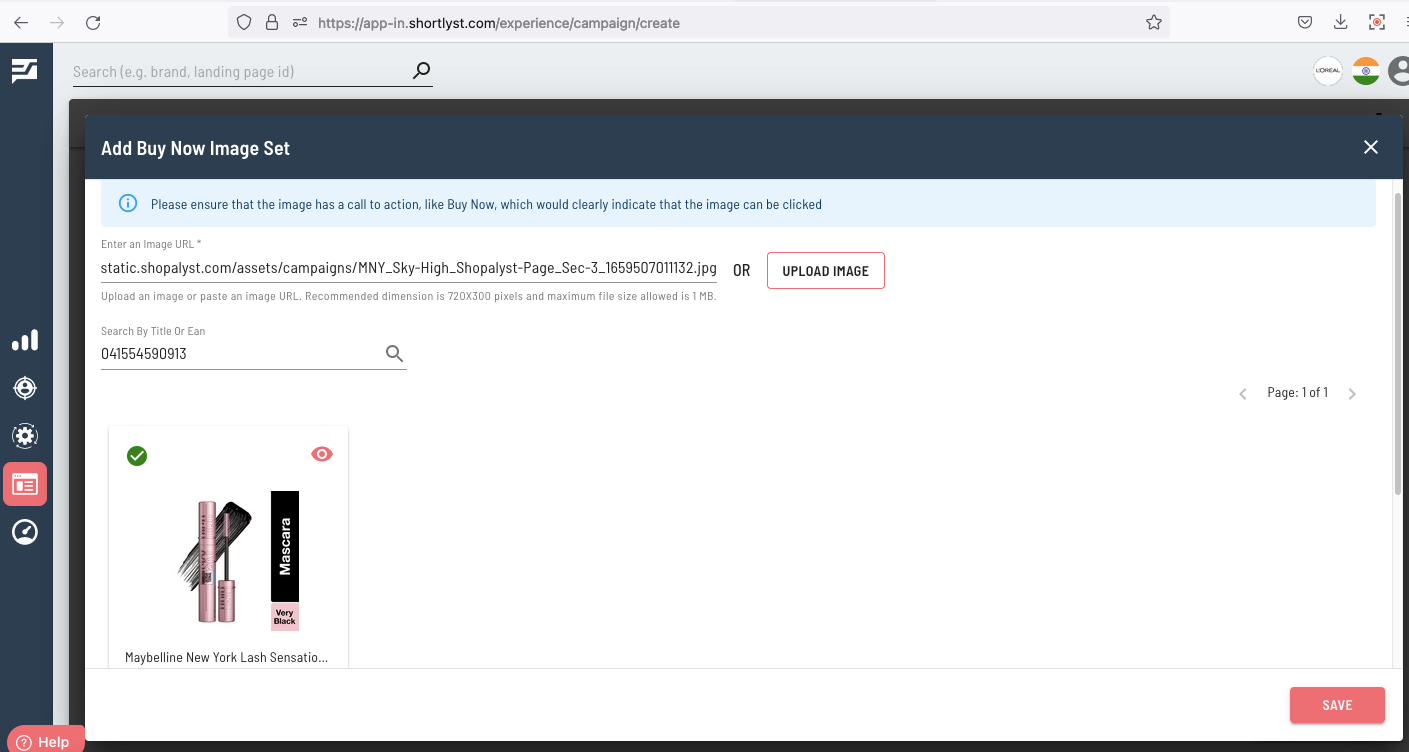This screenshot has width=1409, height=752.
Task: Open the speedometer dashboard sidebar icon
Action: pyautogui.click(x=25, y=532)
